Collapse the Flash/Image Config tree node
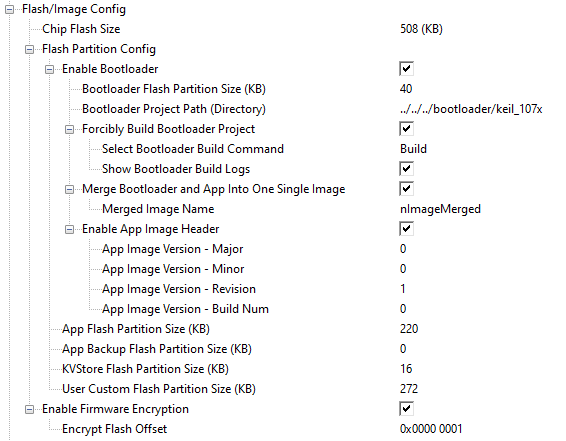Image resolution: width=566 pixels, height=441 pixels. [x=9, y=9]
